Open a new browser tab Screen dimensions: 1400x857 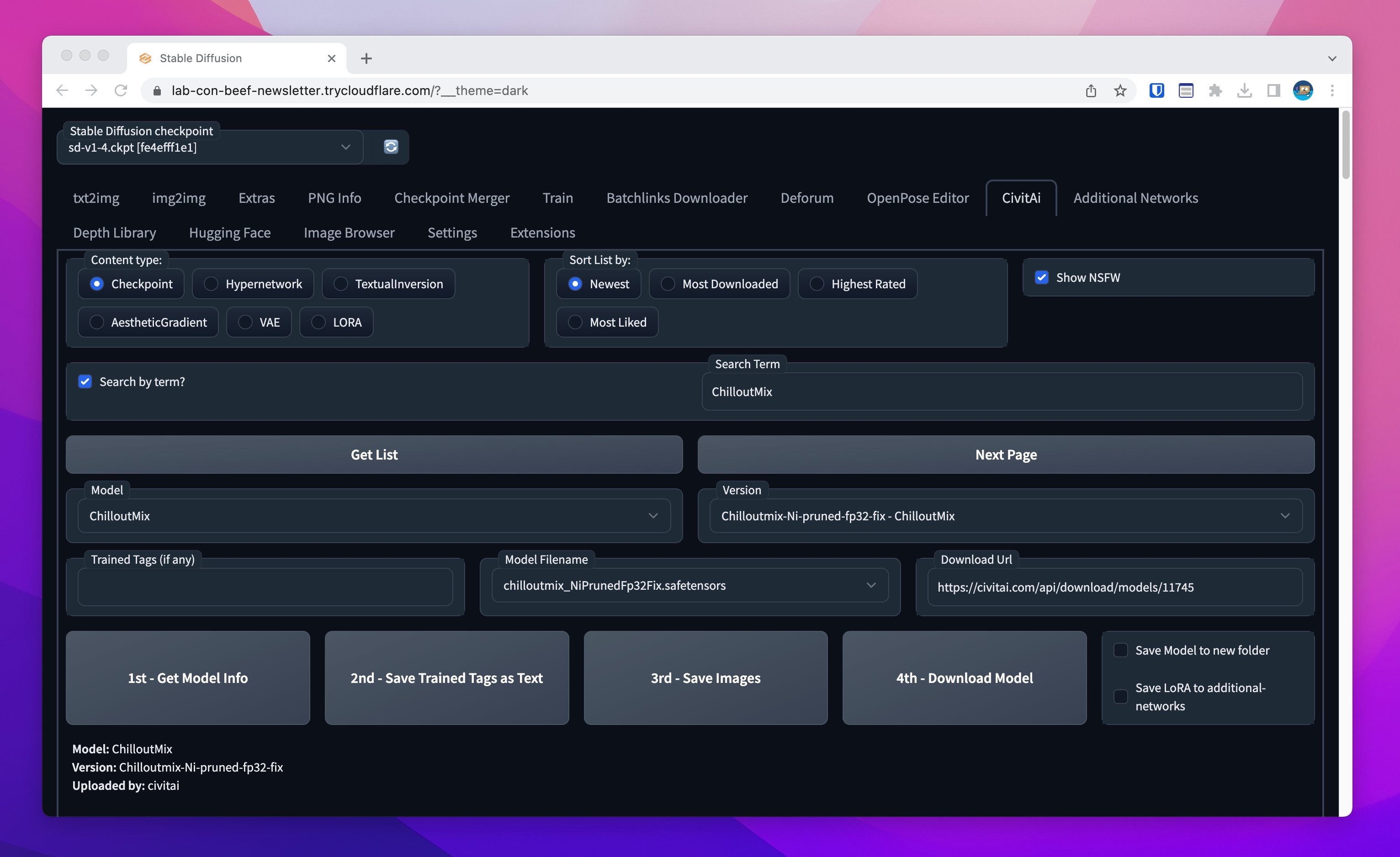366,58
